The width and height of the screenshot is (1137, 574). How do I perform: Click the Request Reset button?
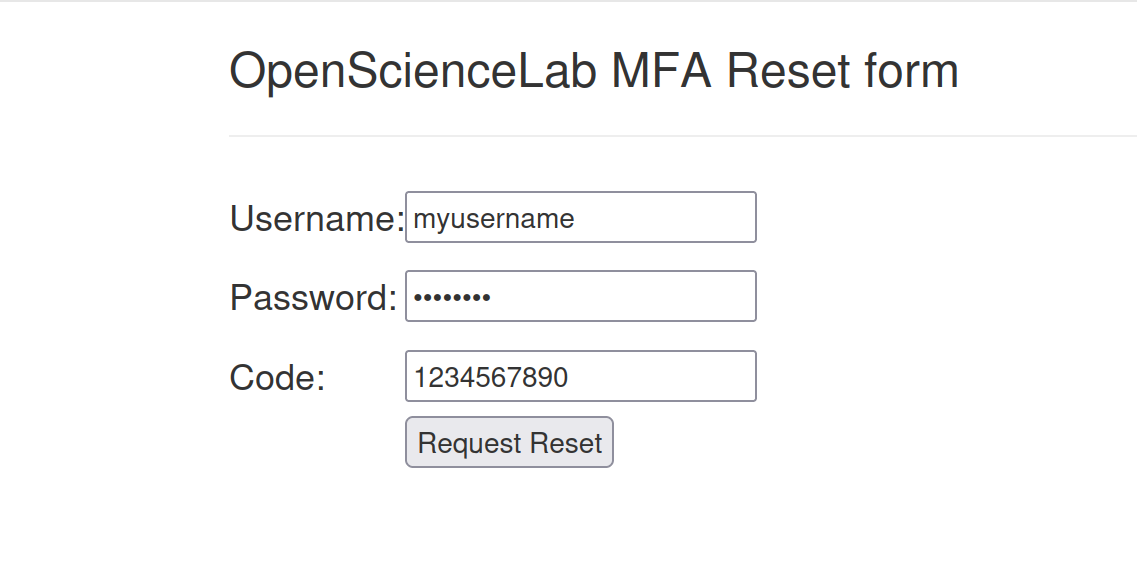coord(509,443)
